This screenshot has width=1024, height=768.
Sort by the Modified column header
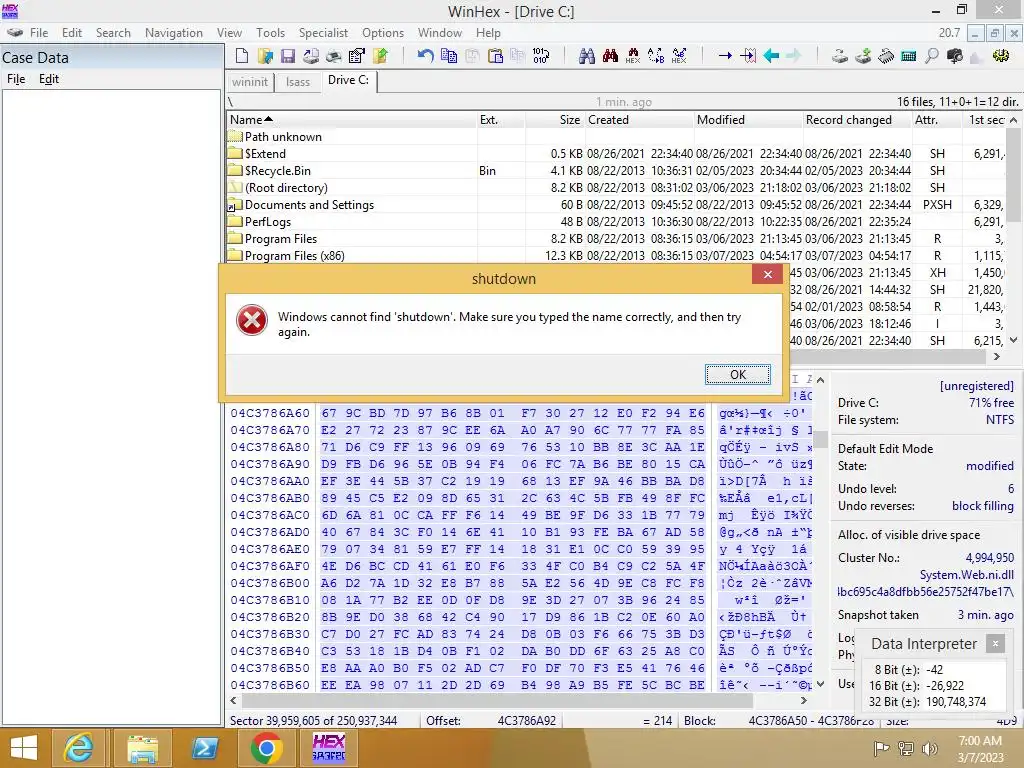point(748,120)
